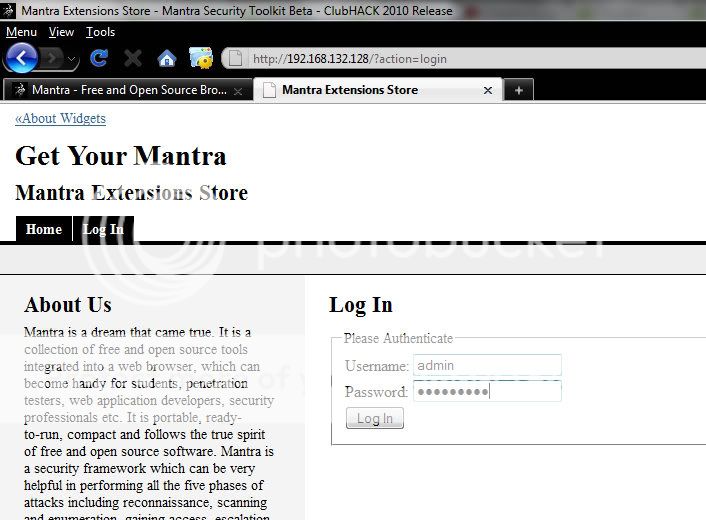Screen dimensions: 706x520
Task: Select the Home navigation tab on the page
Action: click(x=44, y=230)
